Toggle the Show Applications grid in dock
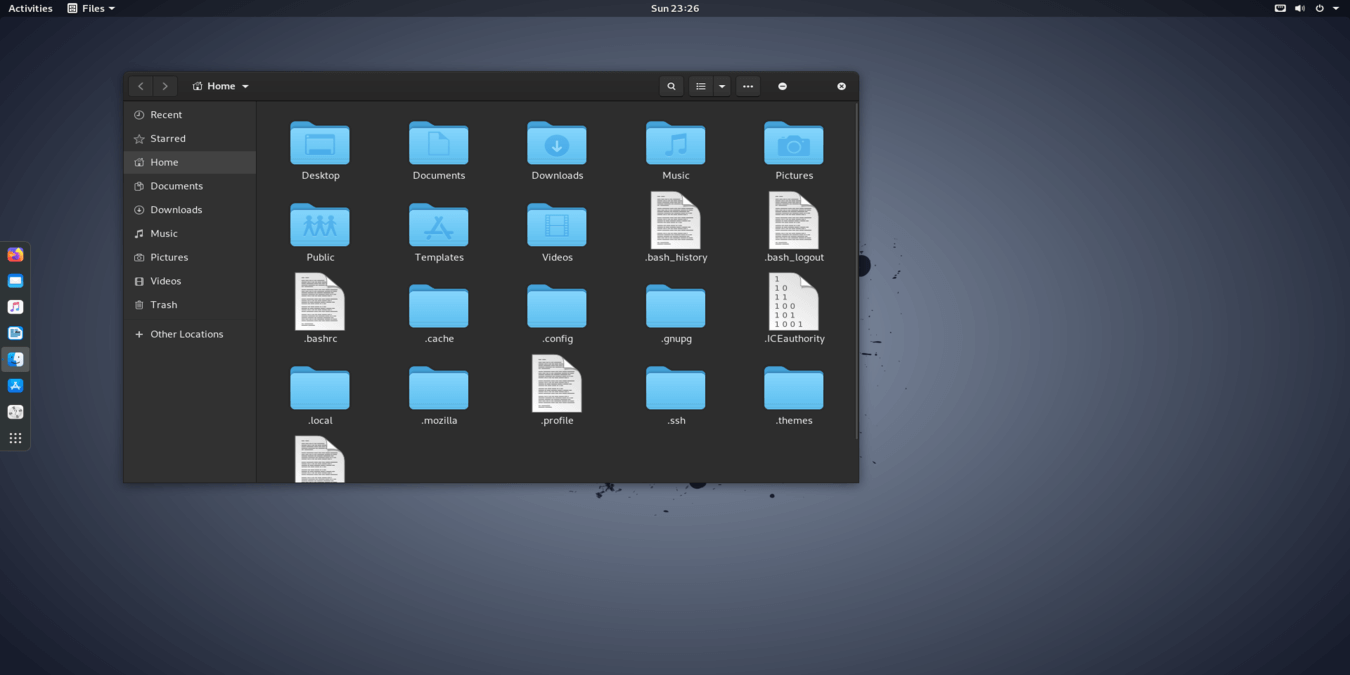The width and height of the screenshot is (1350, 675). point(15,437)
